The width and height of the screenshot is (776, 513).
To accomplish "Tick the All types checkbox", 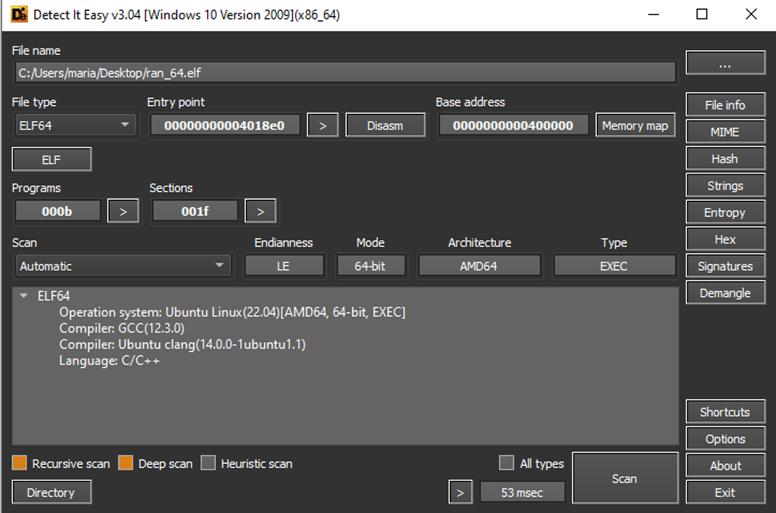I will [507, 463].
